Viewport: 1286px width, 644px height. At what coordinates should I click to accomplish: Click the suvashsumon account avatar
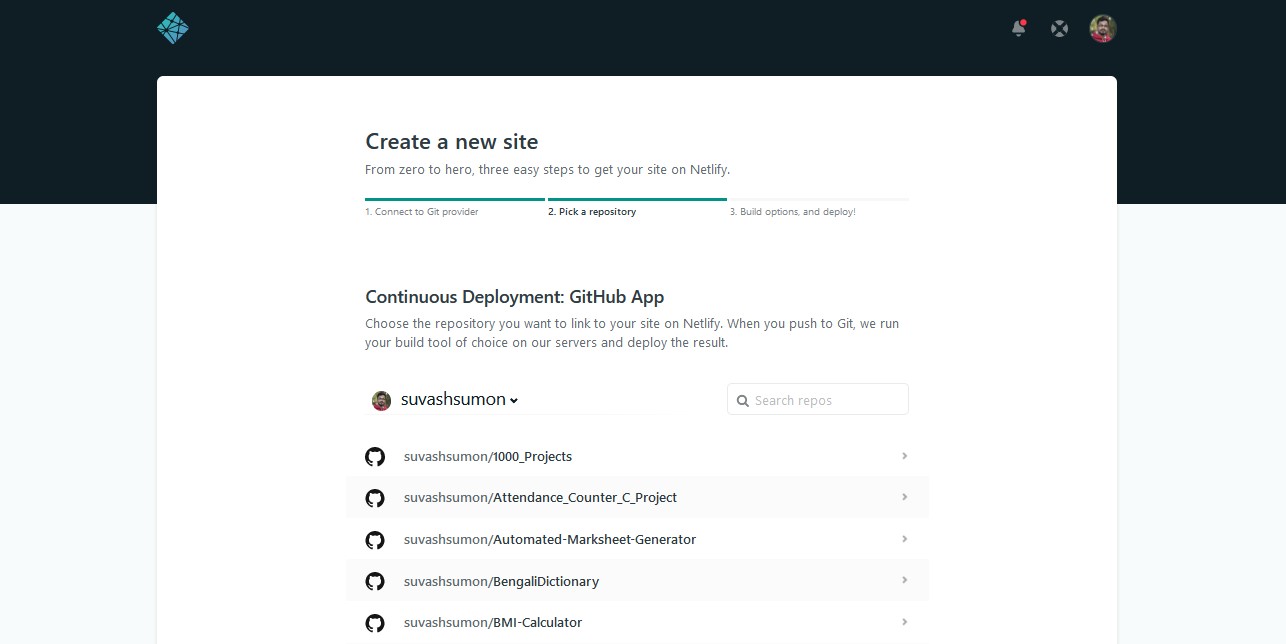click(x=381, y=400)
